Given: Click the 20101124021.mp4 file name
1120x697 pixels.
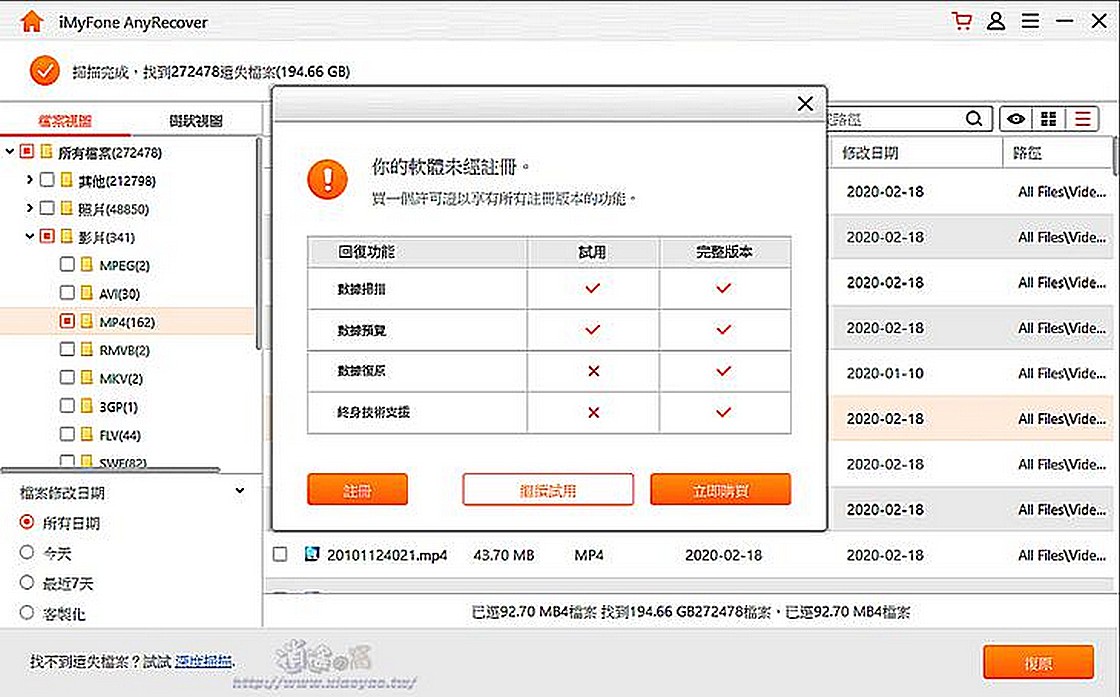Looking at the screenshot, I should (x=387, y=554).
